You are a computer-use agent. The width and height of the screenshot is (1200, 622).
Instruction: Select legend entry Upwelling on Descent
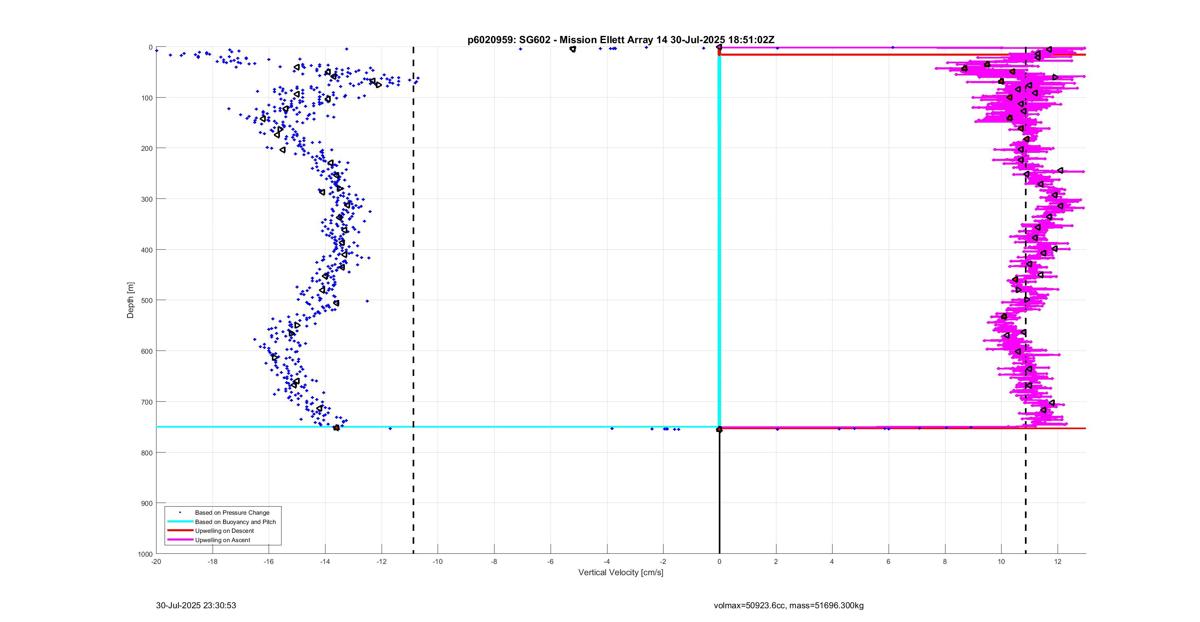click(224, 530)
